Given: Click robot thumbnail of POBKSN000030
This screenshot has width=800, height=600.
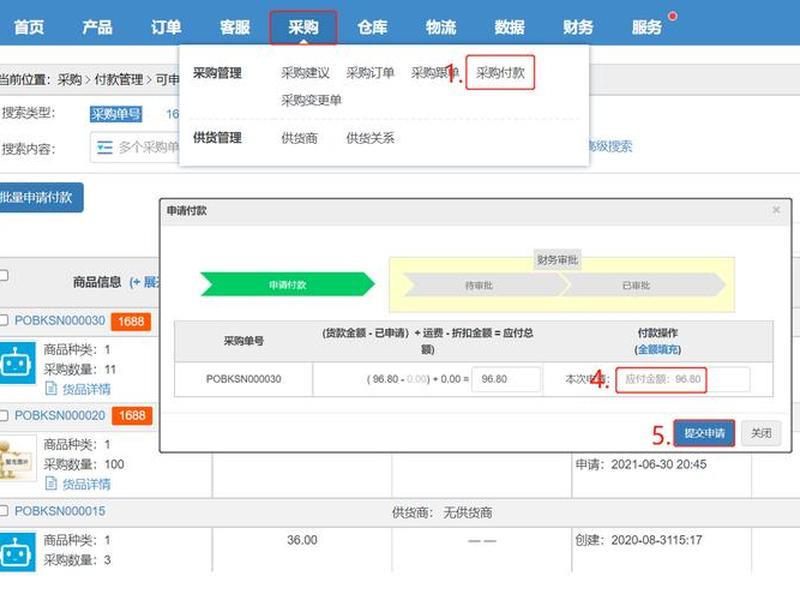Looking at the screenshot, I should [17, 363].
